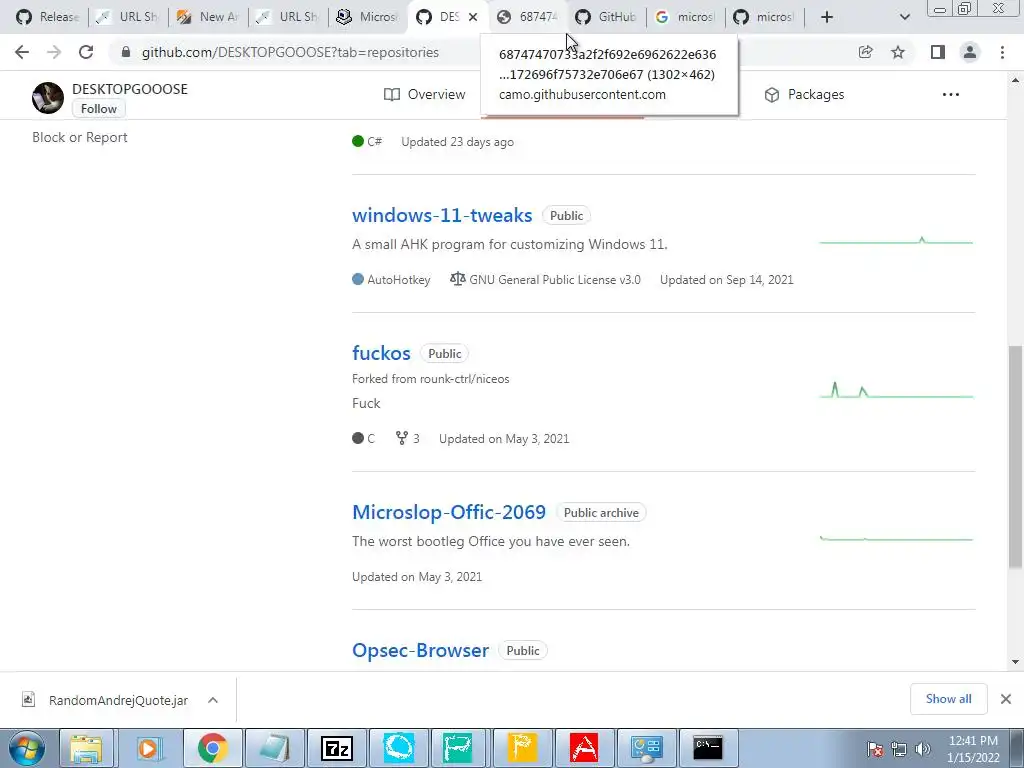
Task: Switch to the Release tab
Action: [47, 17]
